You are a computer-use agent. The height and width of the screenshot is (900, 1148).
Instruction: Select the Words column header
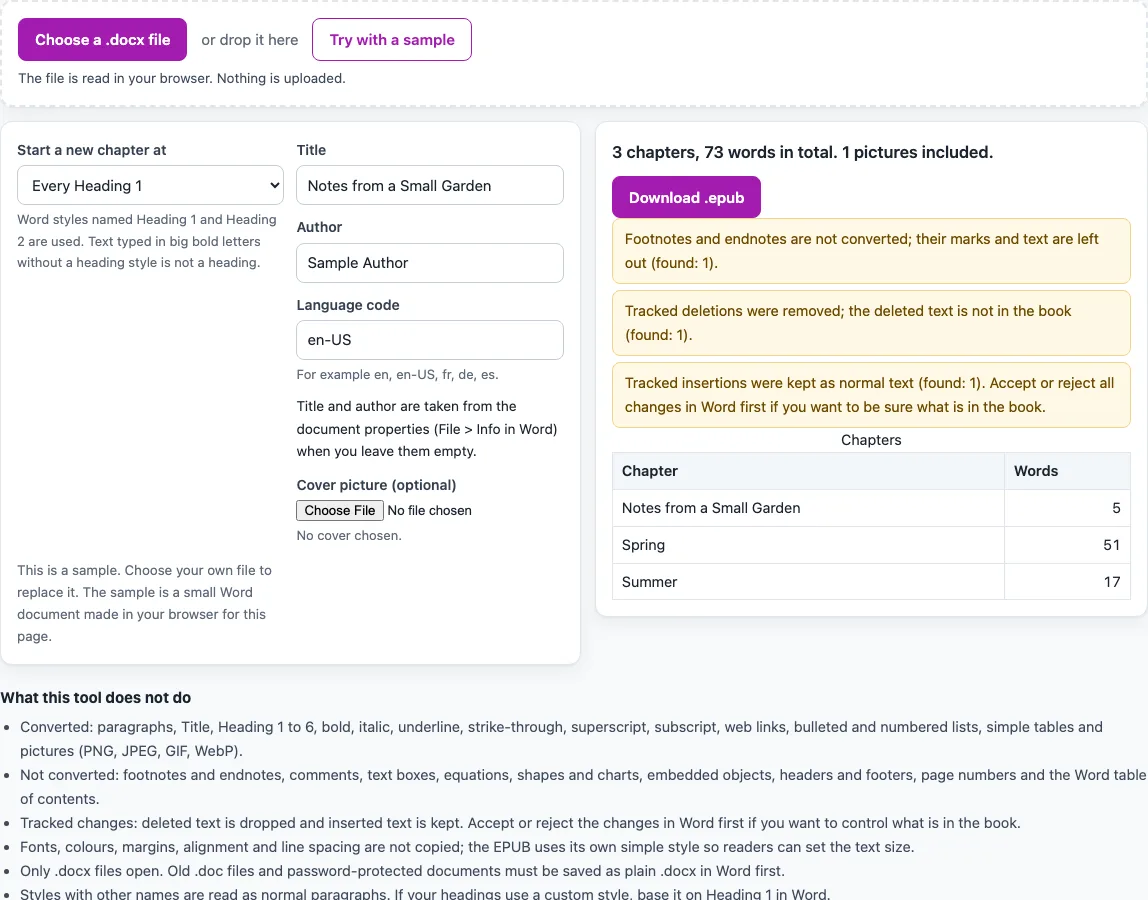pyautogui.click(x=1067, y=471)
